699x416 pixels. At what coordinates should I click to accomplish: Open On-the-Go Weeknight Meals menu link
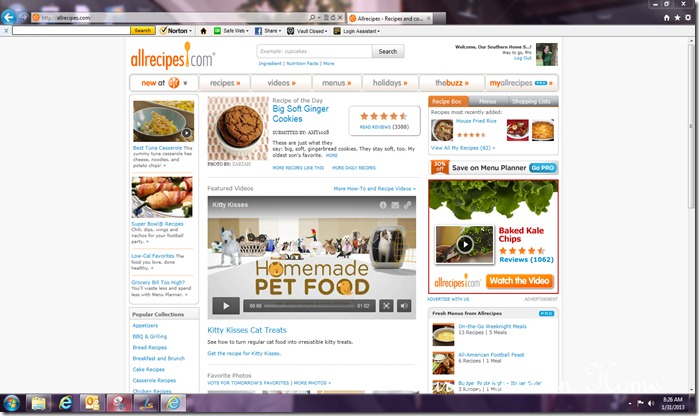click(492, 326)
